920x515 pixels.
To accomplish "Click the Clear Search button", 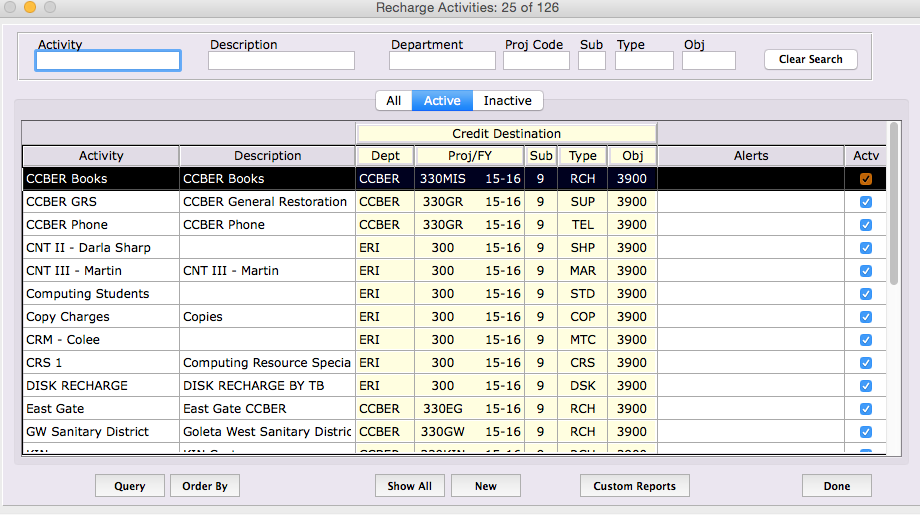I will (x=810, y=59).
